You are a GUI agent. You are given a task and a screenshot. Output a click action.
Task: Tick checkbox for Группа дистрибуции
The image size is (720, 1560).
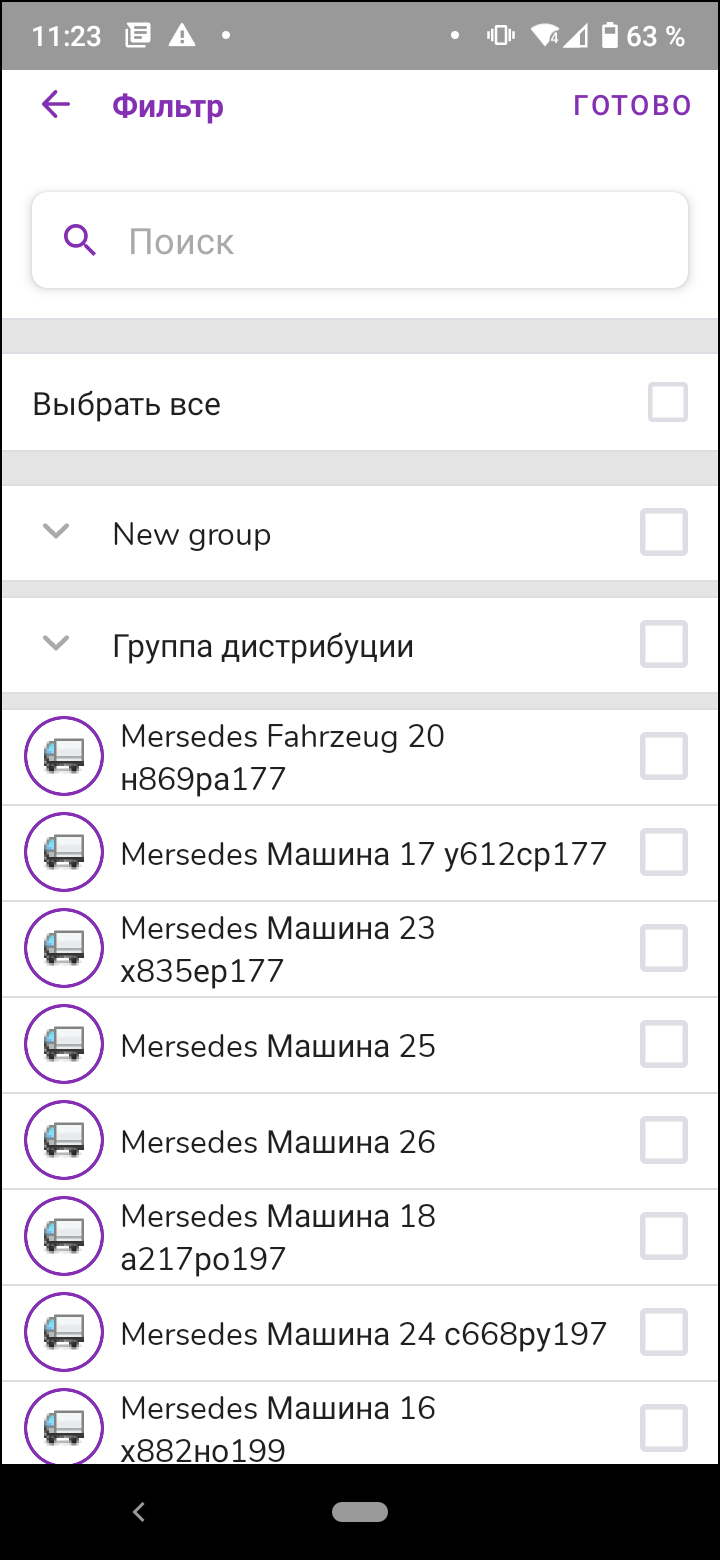(x=664, y=644)
